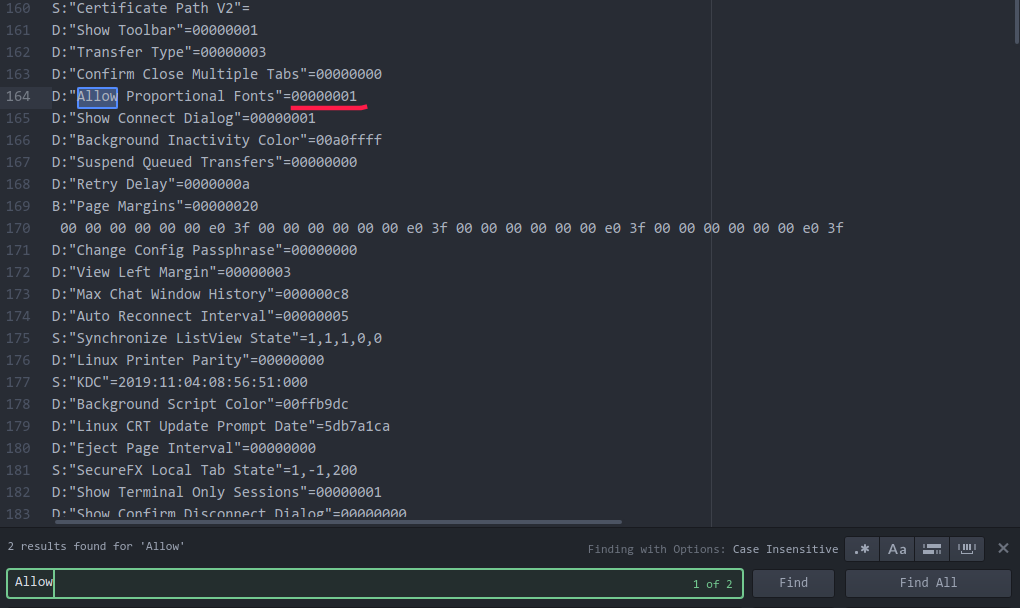Viewport: 1020px width, 608px height.
Task: Place cursor on the Retry Delay line
Action: 160,184
